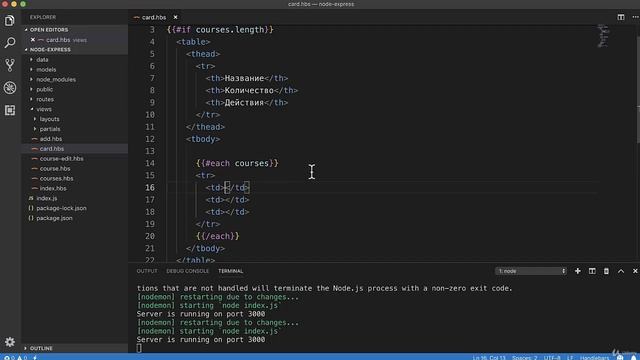This screenshot has width=640, height=360.
Task: Switch to the Output panel tab
Action: (x=147, y=271)
